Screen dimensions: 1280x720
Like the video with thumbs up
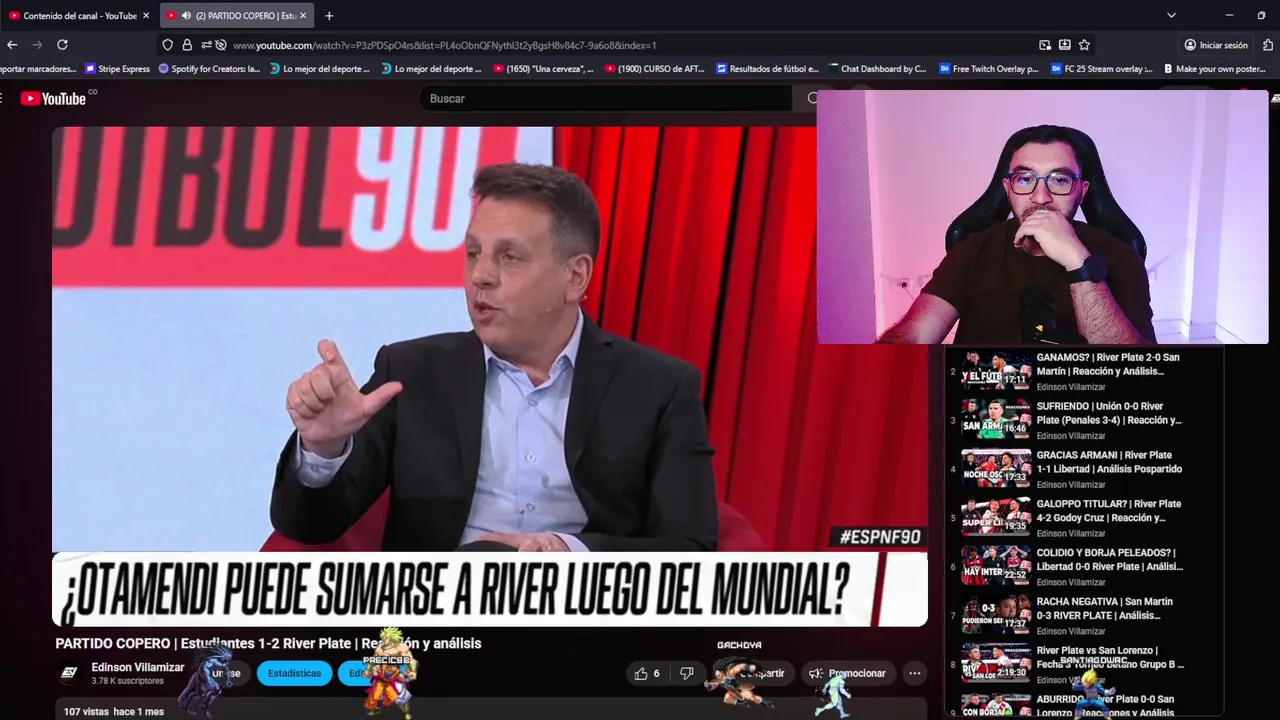646,673
